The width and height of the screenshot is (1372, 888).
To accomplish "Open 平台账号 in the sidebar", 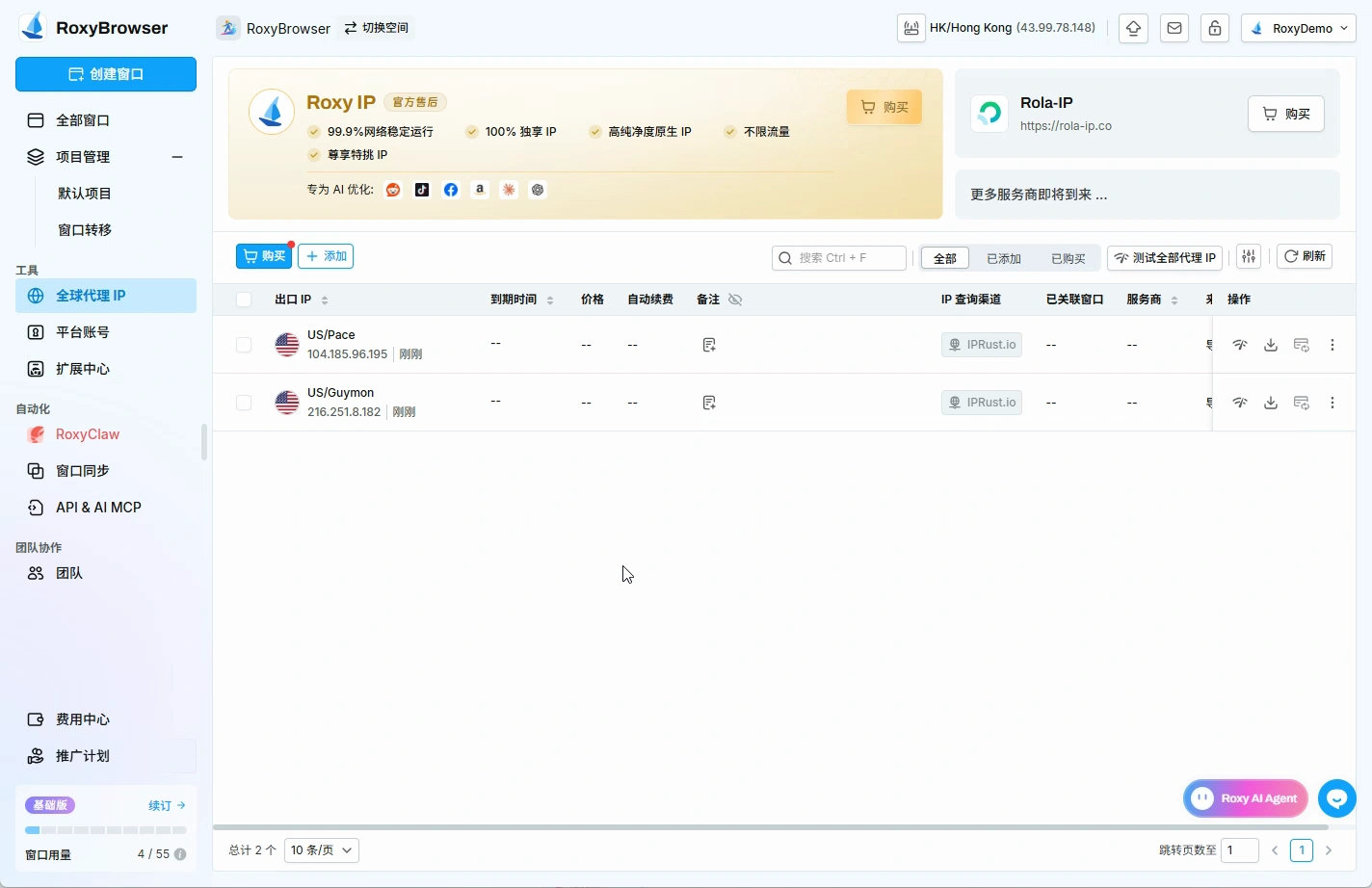I will (x=106, y=332).
